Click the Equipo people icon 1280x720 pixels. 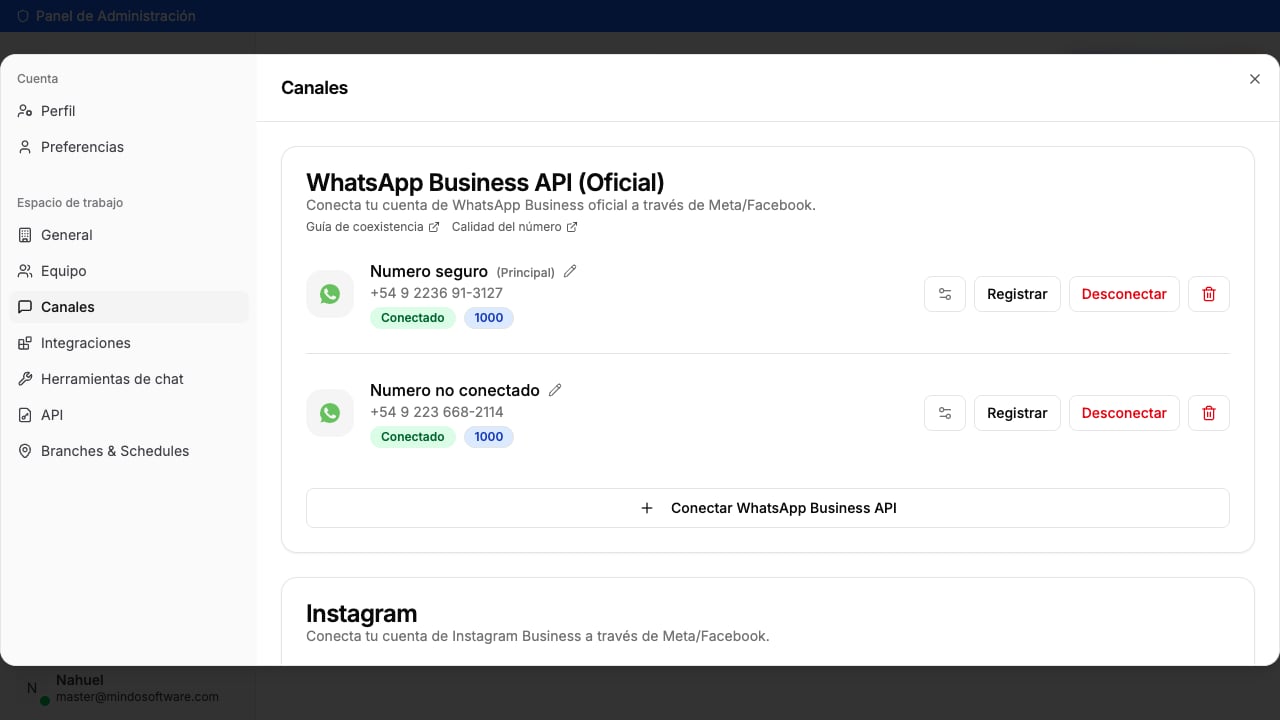tap(25, 271)
